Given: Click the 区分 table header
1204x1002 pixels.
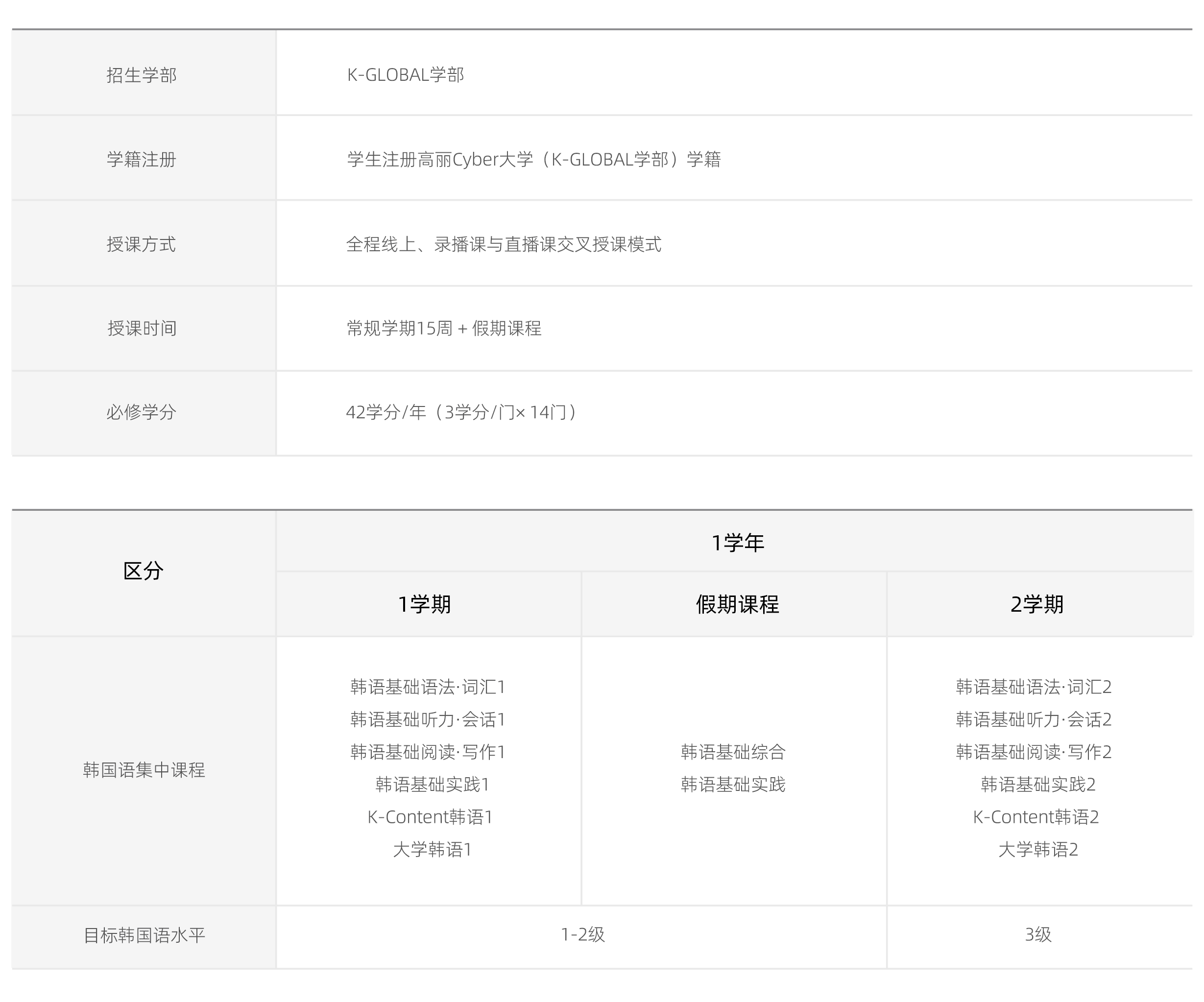Looking at the screenshot, I should tap(144, 571).
